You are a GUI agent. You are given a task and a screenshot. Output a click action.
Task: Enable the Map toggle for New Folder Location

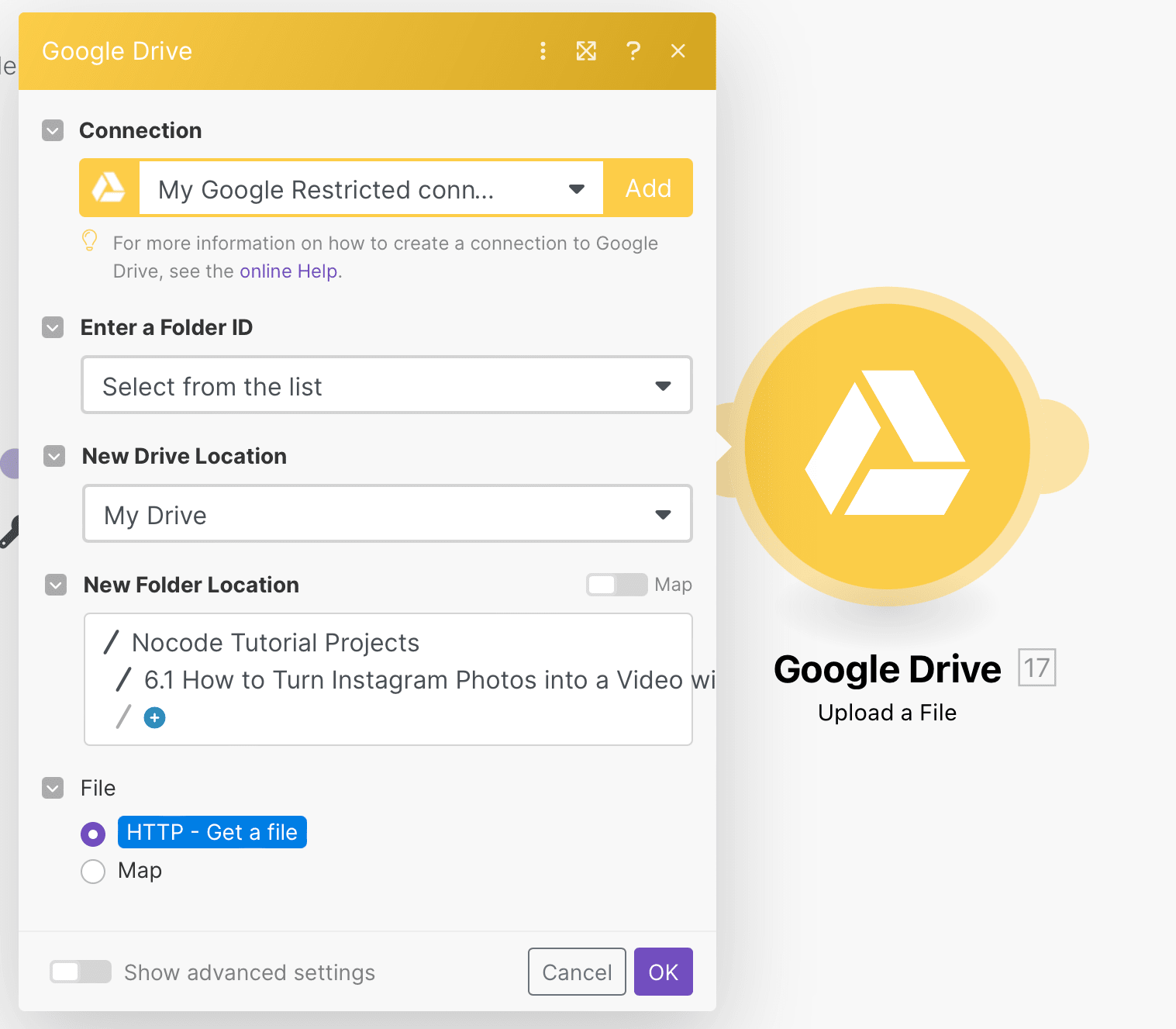click(x=617, y=585)
